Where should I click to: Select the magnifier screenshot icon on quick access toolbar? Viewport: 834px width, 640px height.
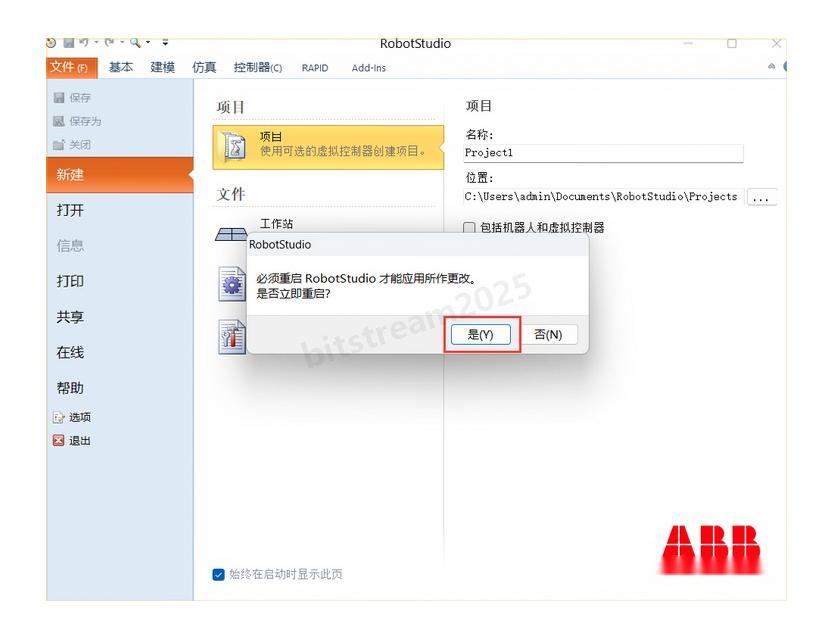pos(134,40)
